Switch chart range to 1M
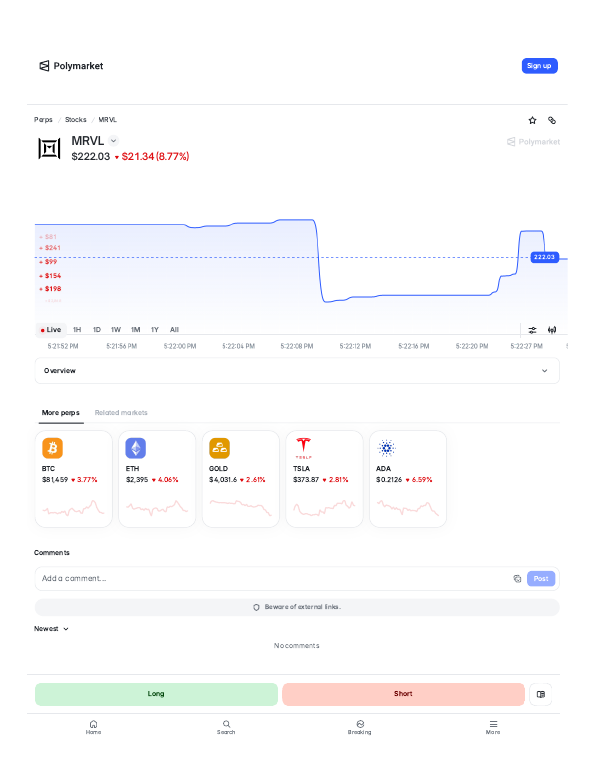 tap(135, 330)
